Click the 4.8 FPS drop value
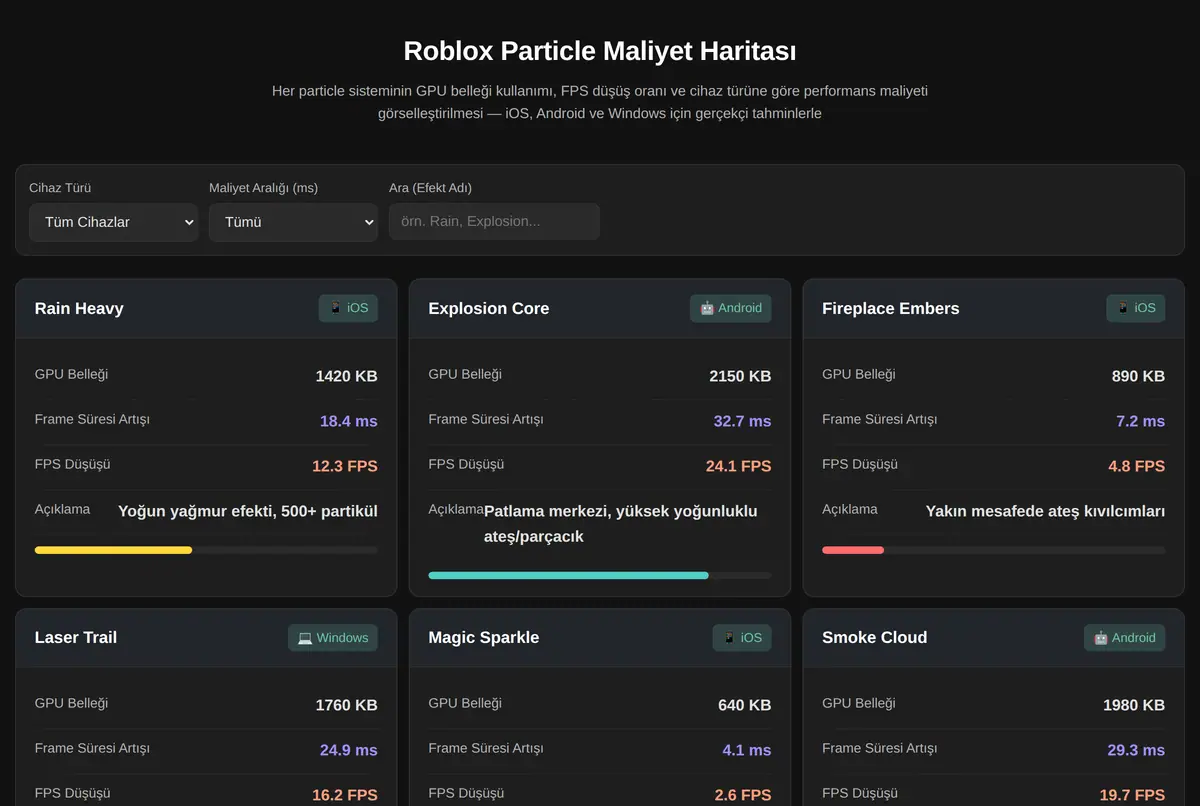The width and height of the screenshot is (1200, 806). pos(1137,466)
